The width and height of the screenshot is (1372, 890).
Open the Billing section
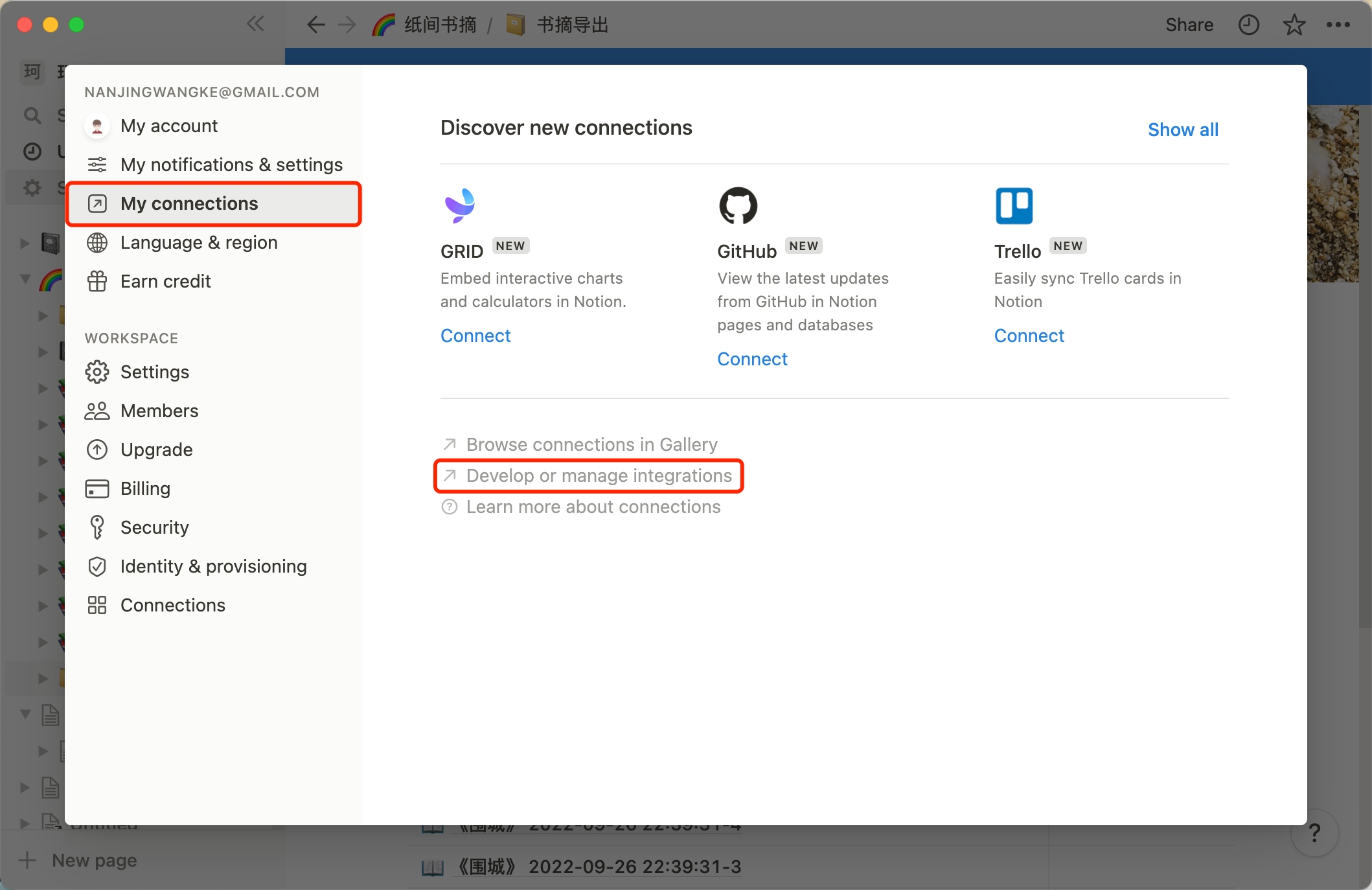(x=145, y=488)
